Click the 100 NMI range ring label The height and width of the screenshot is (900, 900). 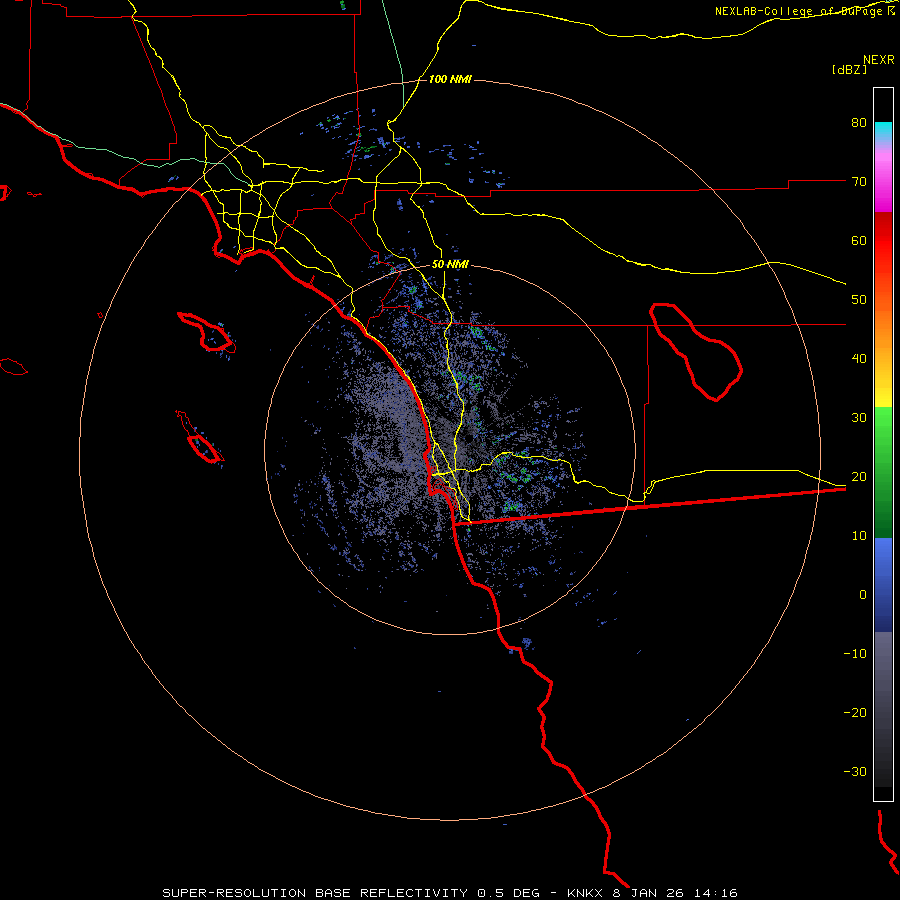pyautogui.click(x=451, y=79)
